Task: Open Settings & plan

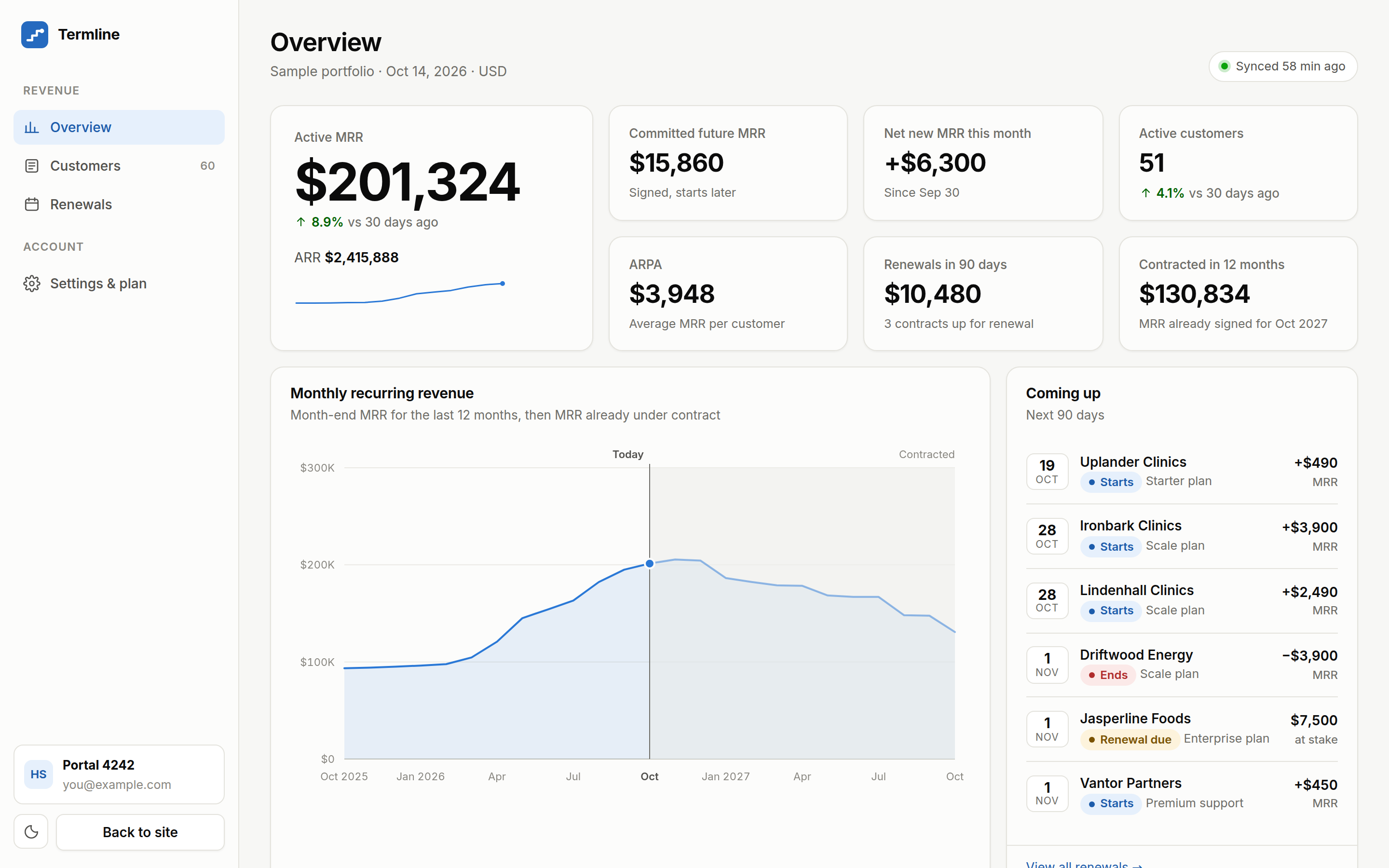Action: 119,284
